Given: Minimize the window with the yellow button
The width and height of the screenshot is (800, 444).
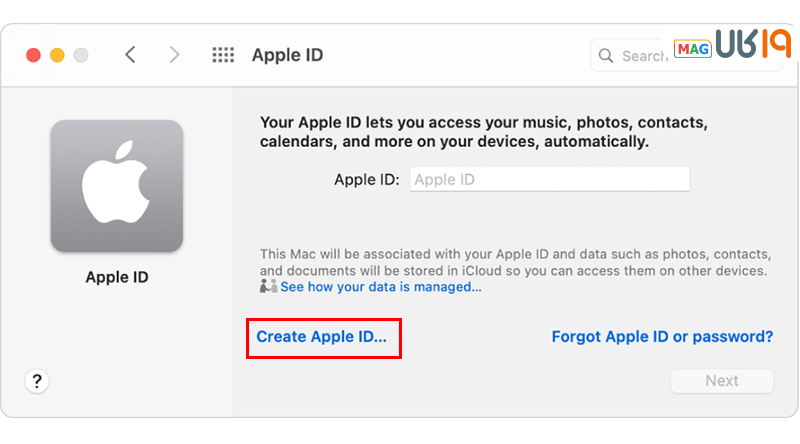Looking at the screenshot, I should pyautogui.click(x=57, y=55).
